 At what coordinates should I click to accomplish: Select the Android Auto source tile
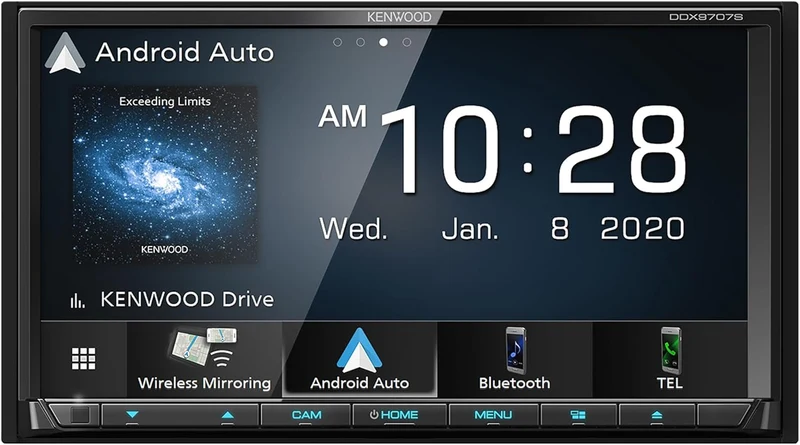360,359
